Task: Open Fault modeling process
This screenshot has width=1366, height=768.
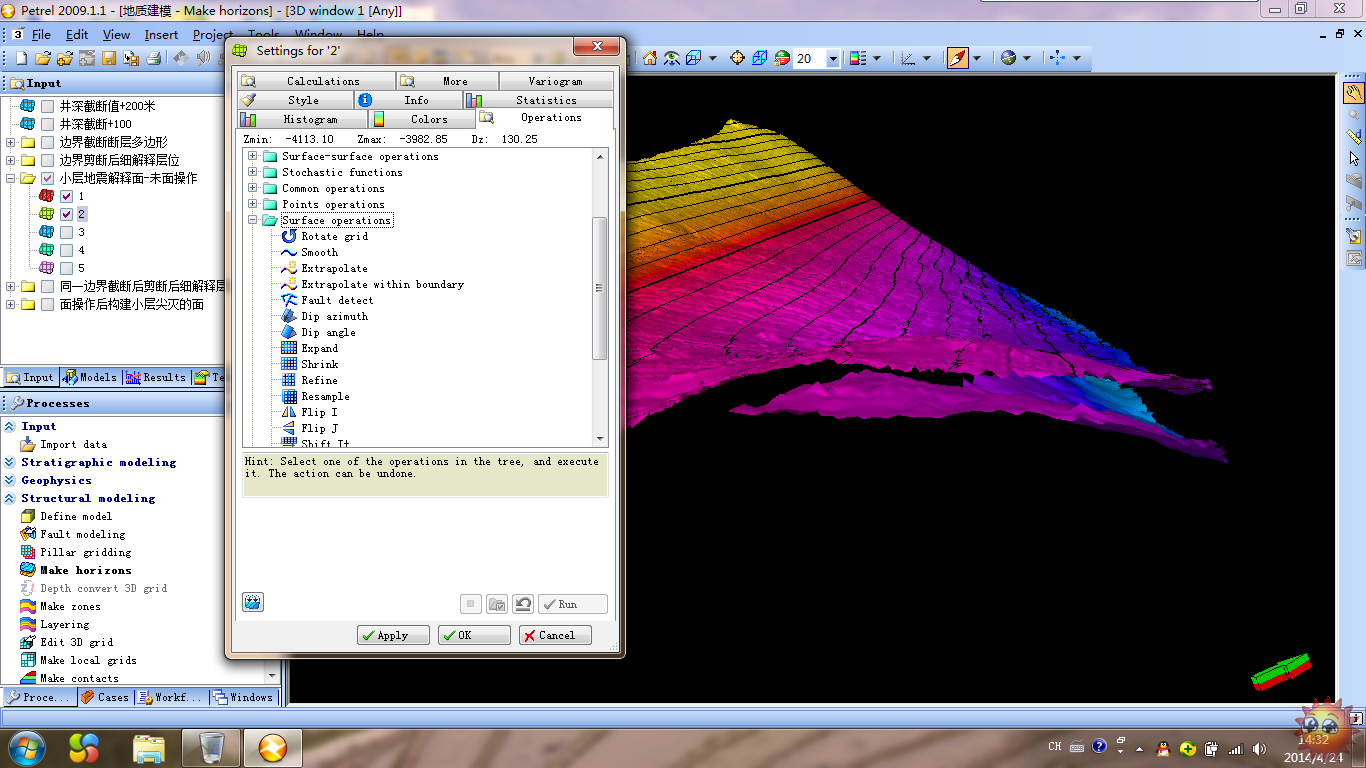Action: tap(83, 534)
